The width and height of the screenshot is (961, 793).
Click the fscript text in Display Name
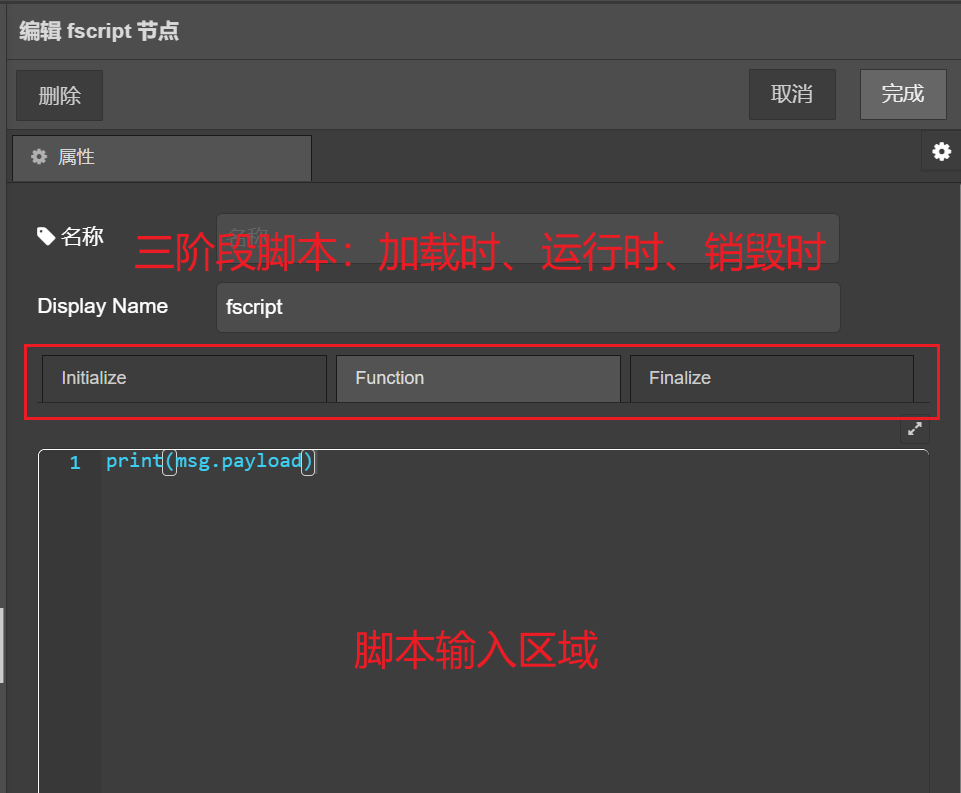[x=254, y=307]
